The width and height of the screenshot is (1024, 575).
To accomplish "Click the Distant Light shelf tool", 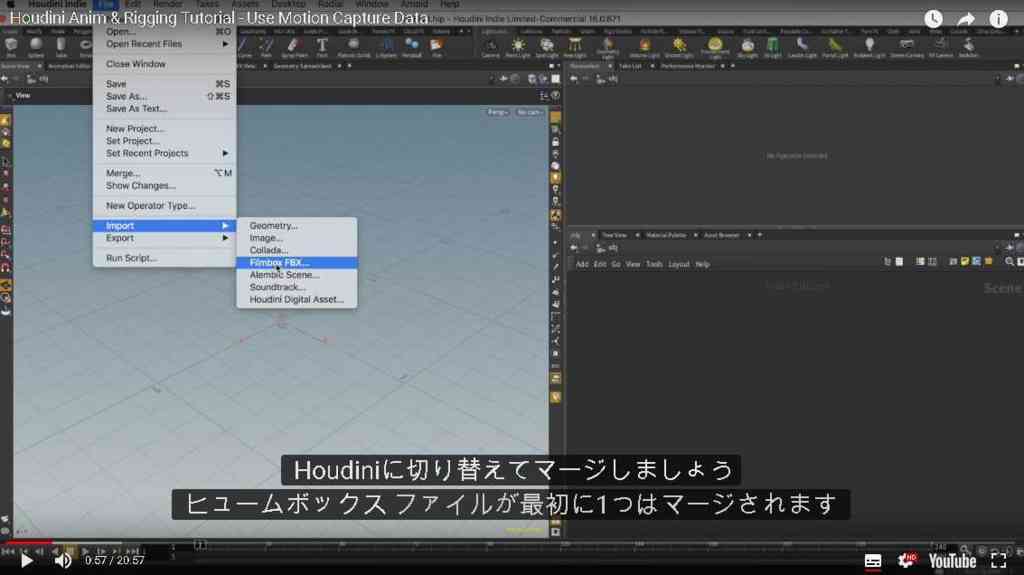I will click(679, 46).
